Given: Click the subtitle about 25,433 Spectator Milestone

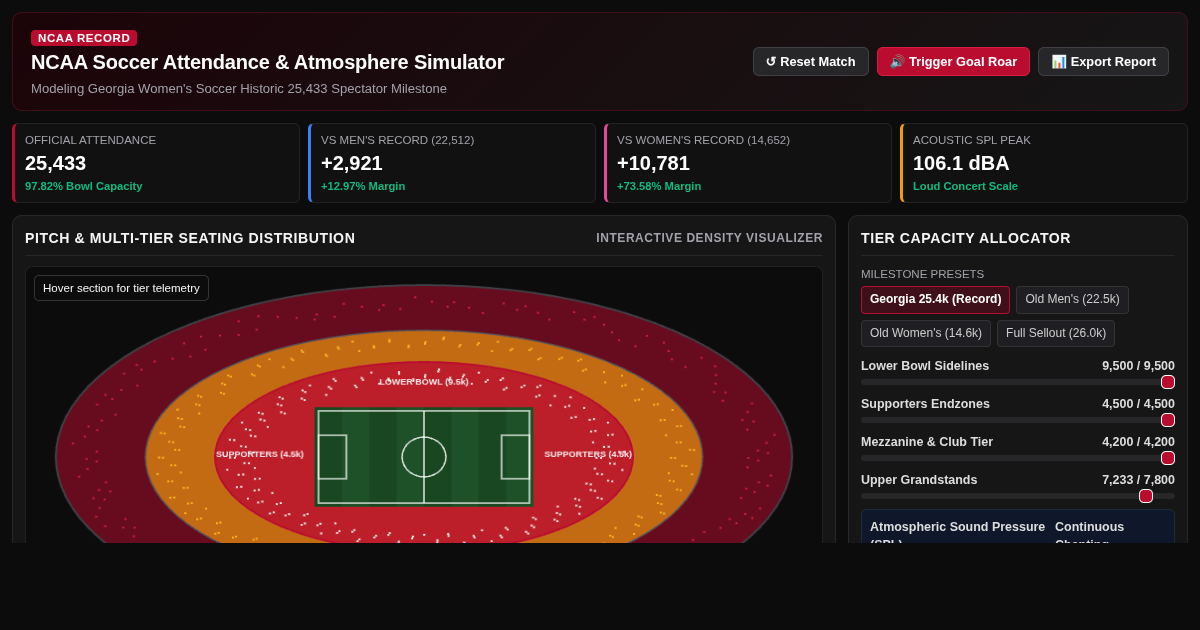Looking at the screenshot, I should [x=239, y=88].
